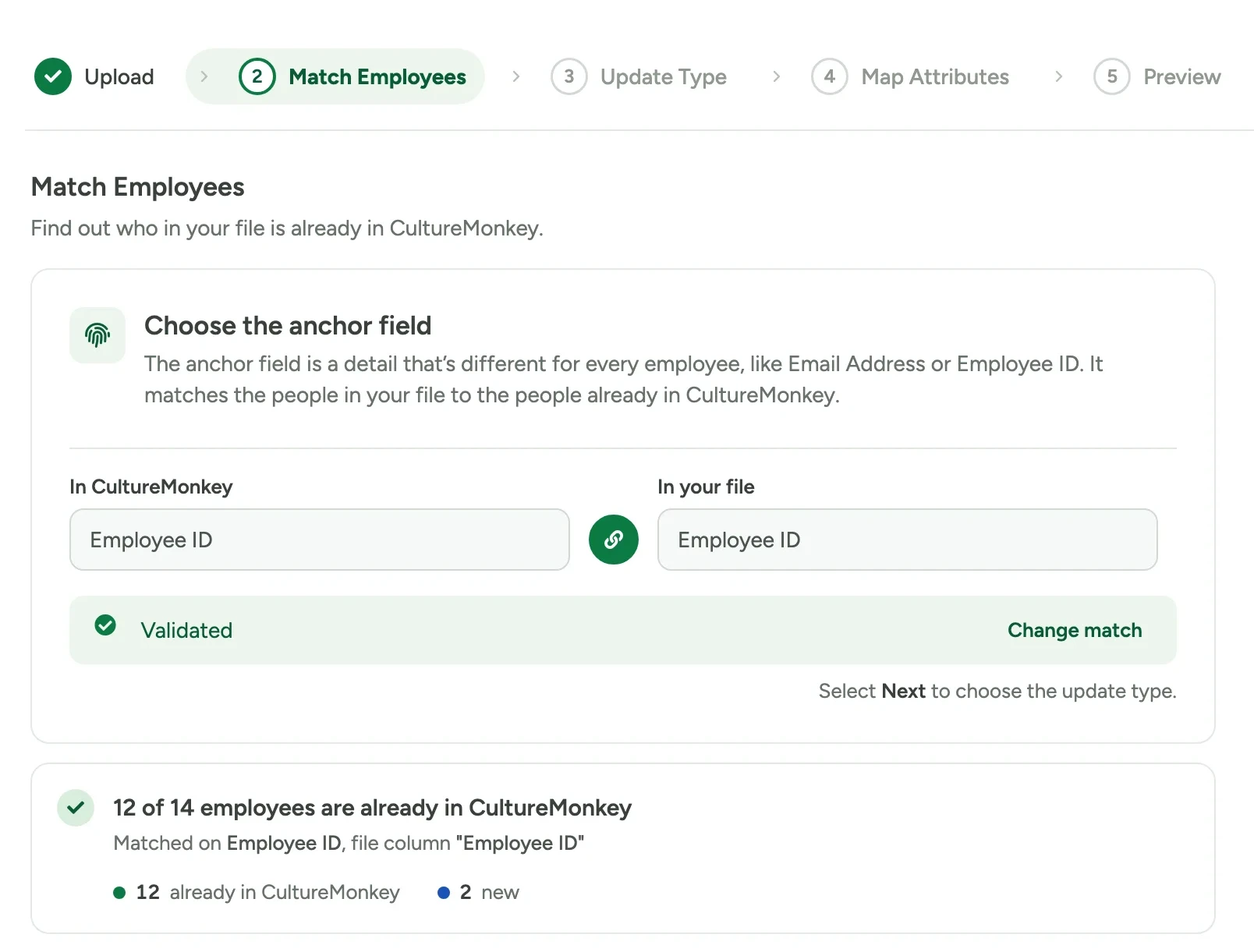Click '12 of 14 employees are already' heading
Screen dimensions: 1254x952
[372, 808]
